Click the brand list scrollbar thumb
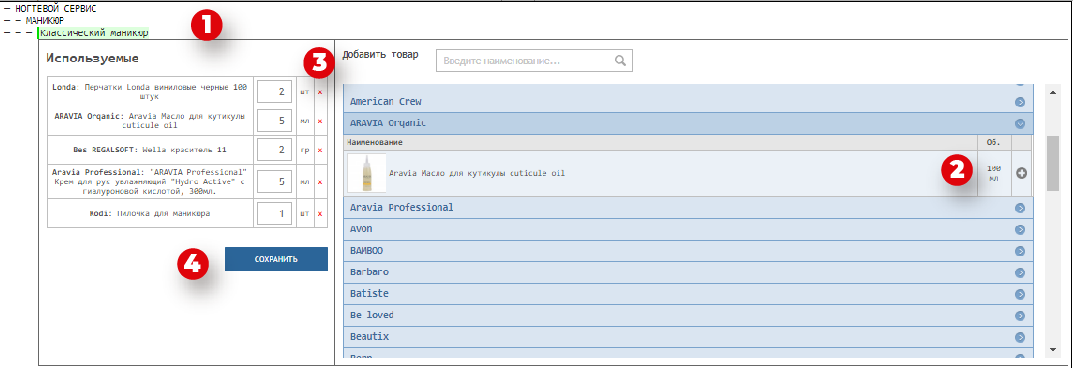Image resolution: width=1073 pixels, height=368 pixels. click(x=1052, y=163)
